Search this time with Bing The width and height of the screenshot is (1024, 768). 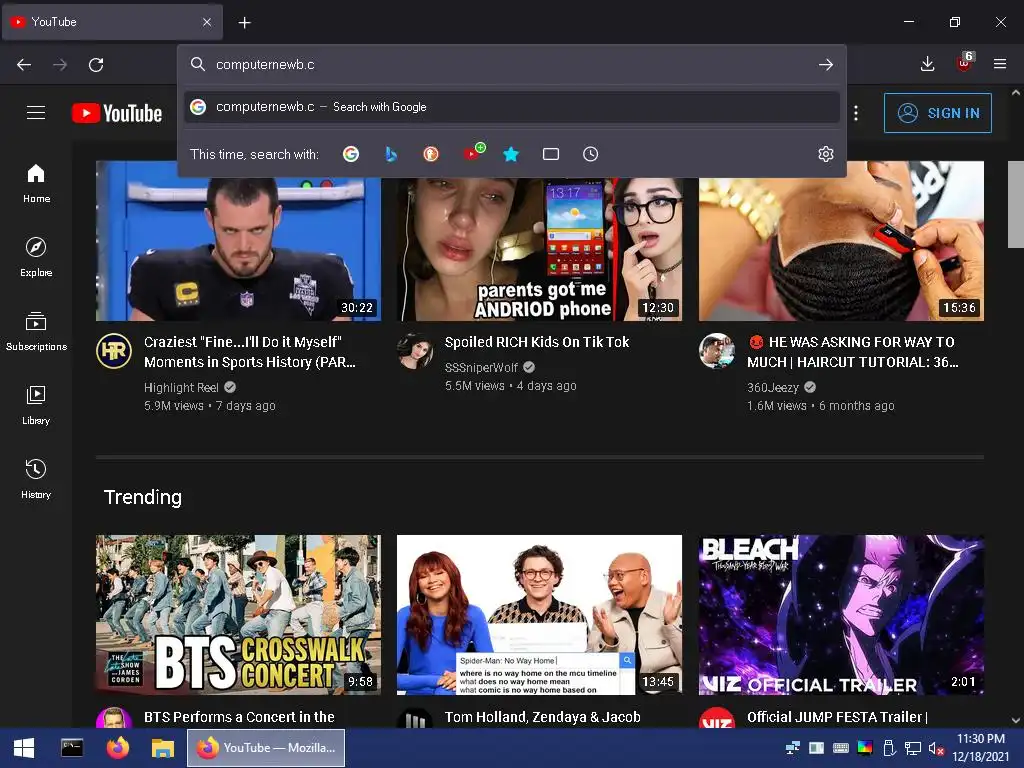pos(391,154)
